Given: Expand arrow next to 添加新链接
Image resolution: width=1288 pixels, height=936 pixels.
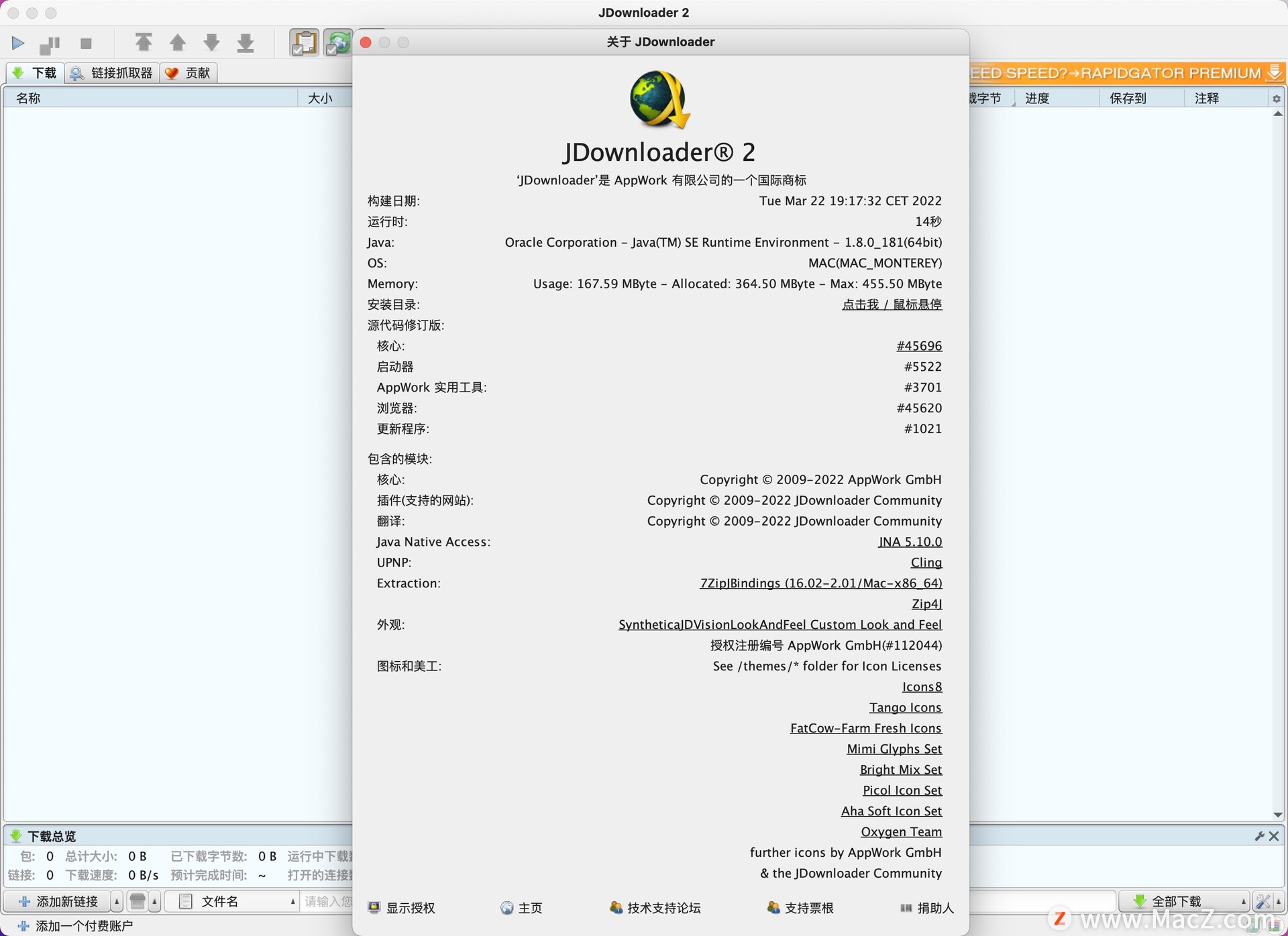Looking at the screenshot, I should click(x=117, y=902).
